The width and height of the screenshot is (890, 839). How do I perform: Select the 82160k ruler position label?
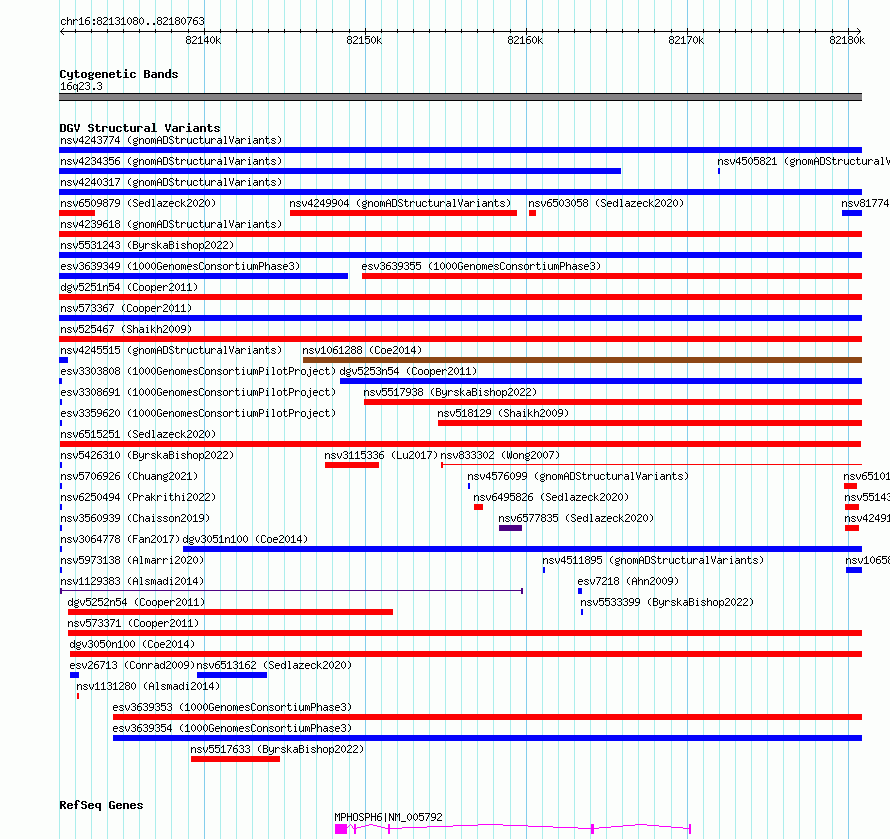pyautogui.click(x=525, y=40)
